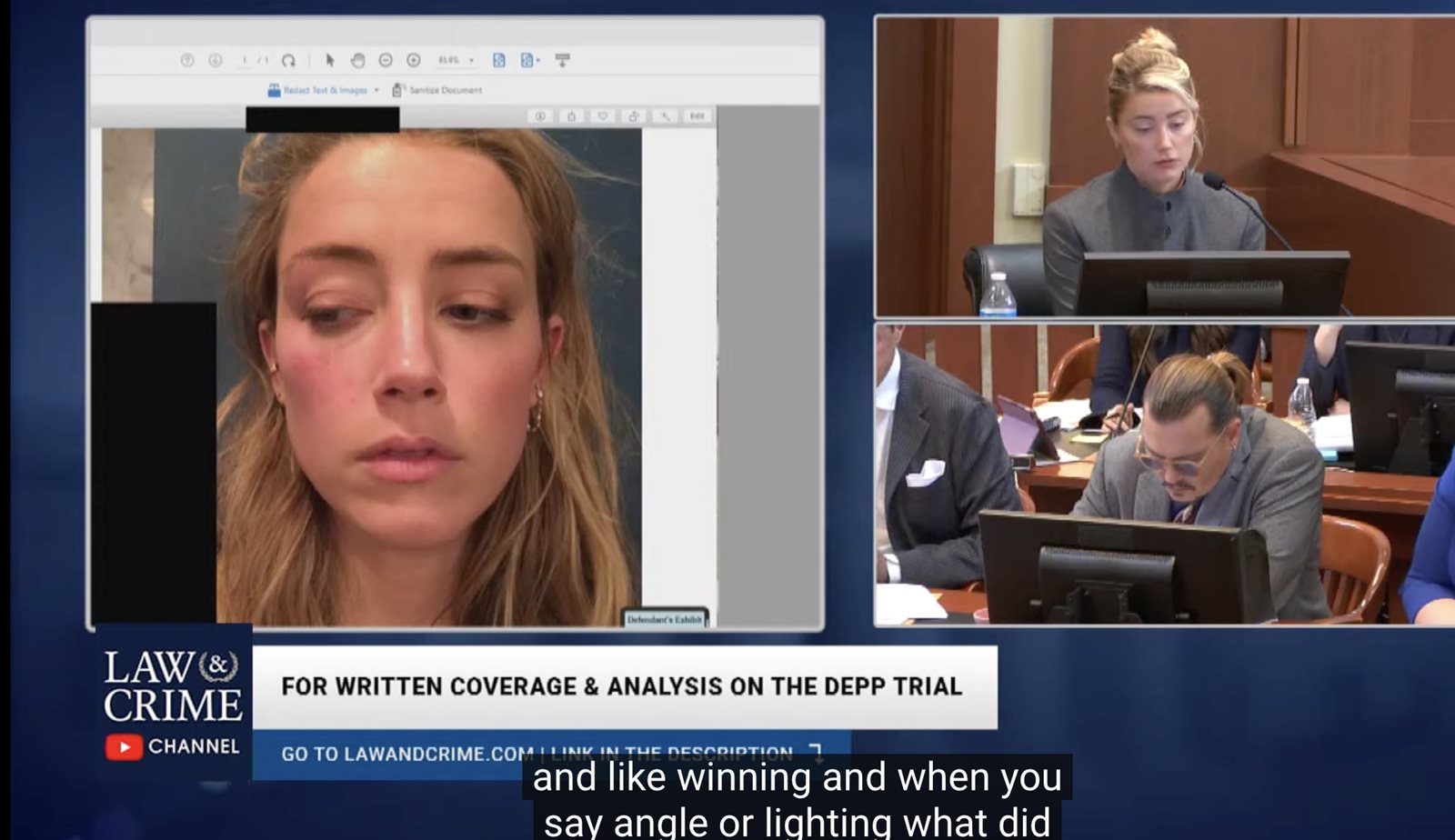Expand the Redact Text & Images arrow
The image size is (1455, 840).
tap(376, 90)
